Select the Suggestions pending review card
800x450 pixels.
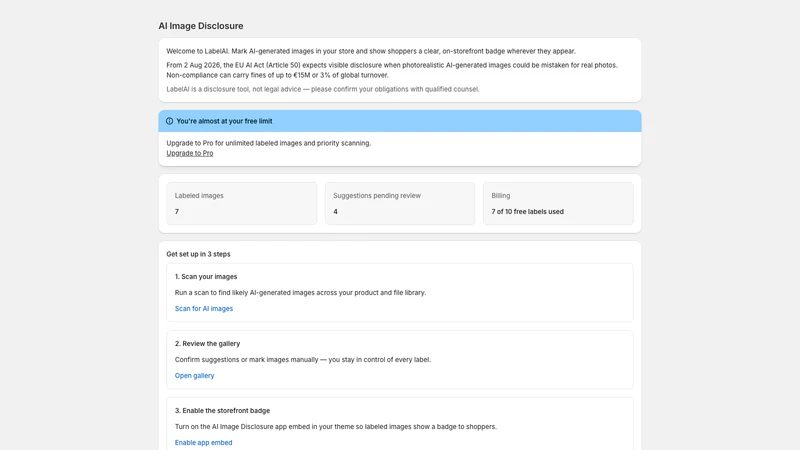tap(399, 204)
